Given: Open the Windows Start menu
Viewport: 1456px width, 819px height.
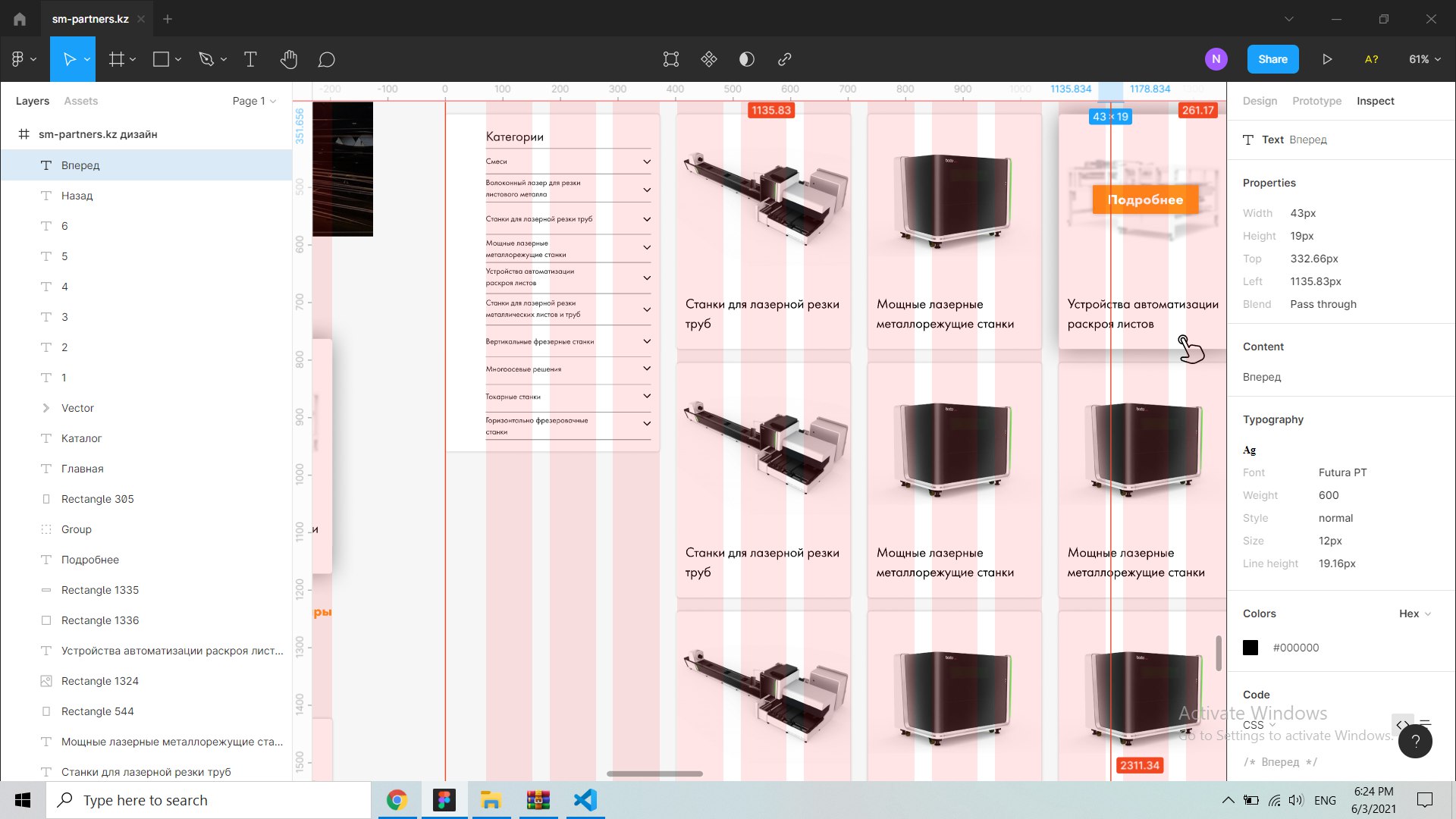Looking at the screenshot, I should [x=23, y=800].
